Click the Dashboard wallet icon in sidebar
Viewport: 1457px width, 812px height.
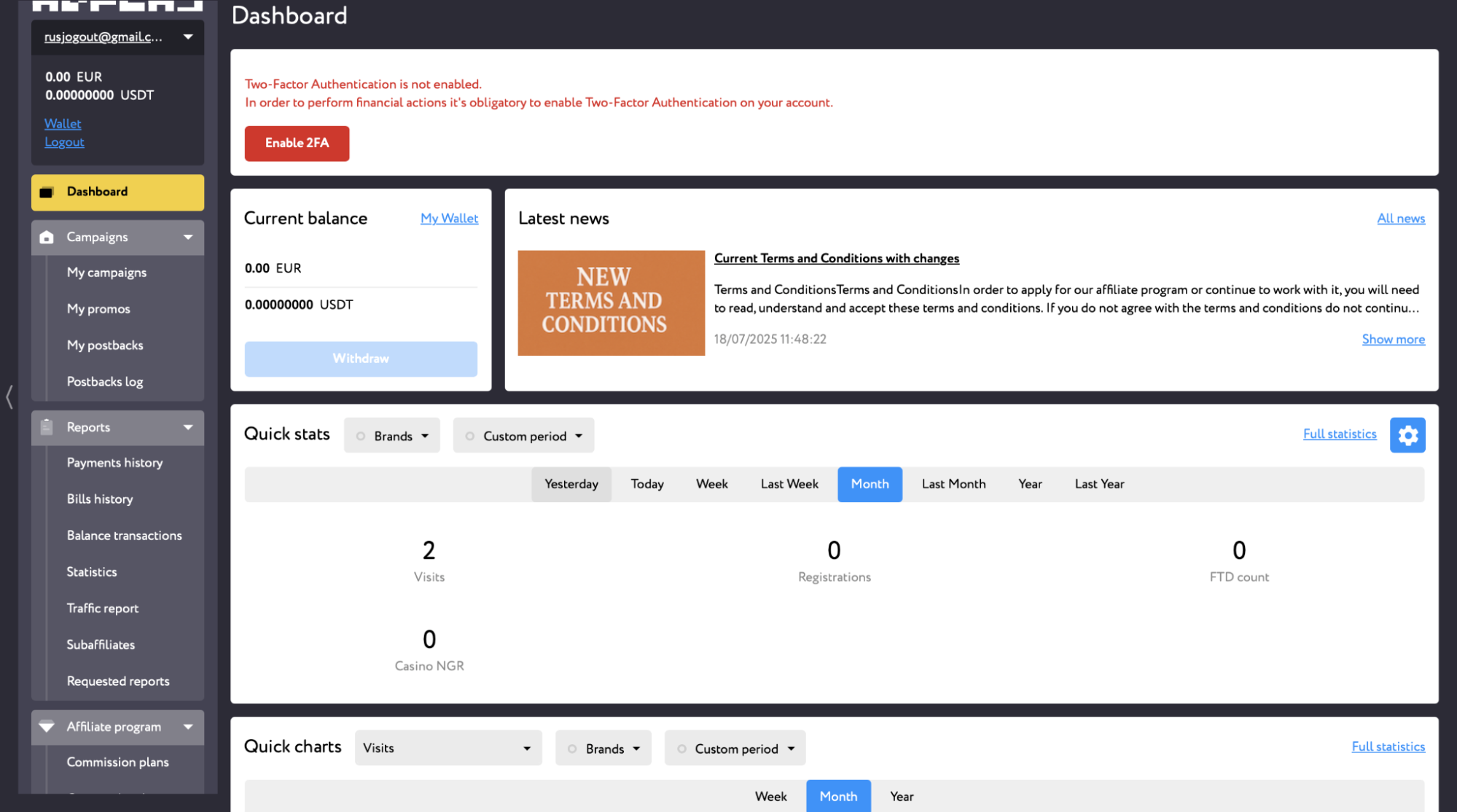[47, 192]
